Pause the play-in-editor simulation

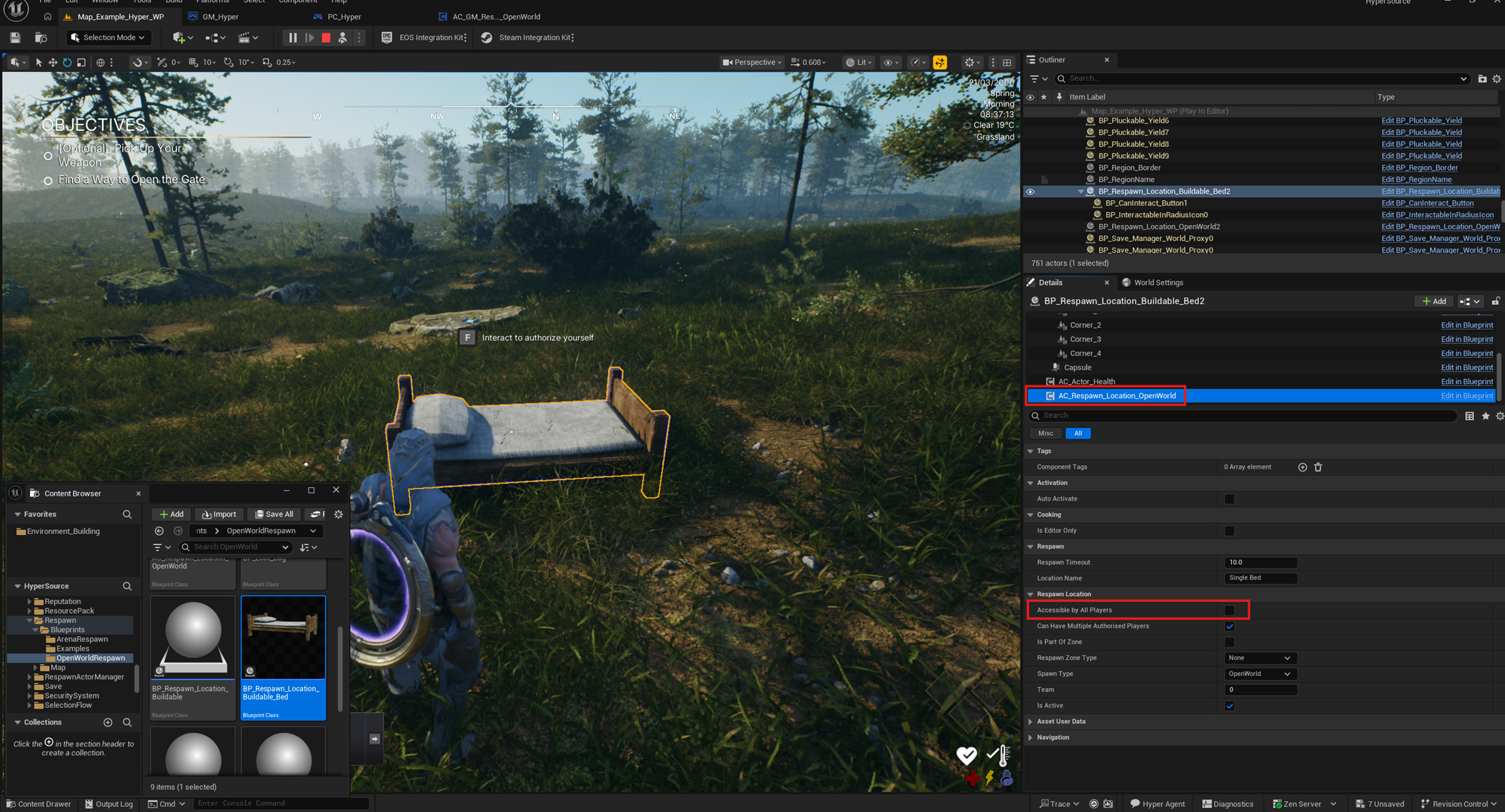pyautogui.click(x=292, y=38)
